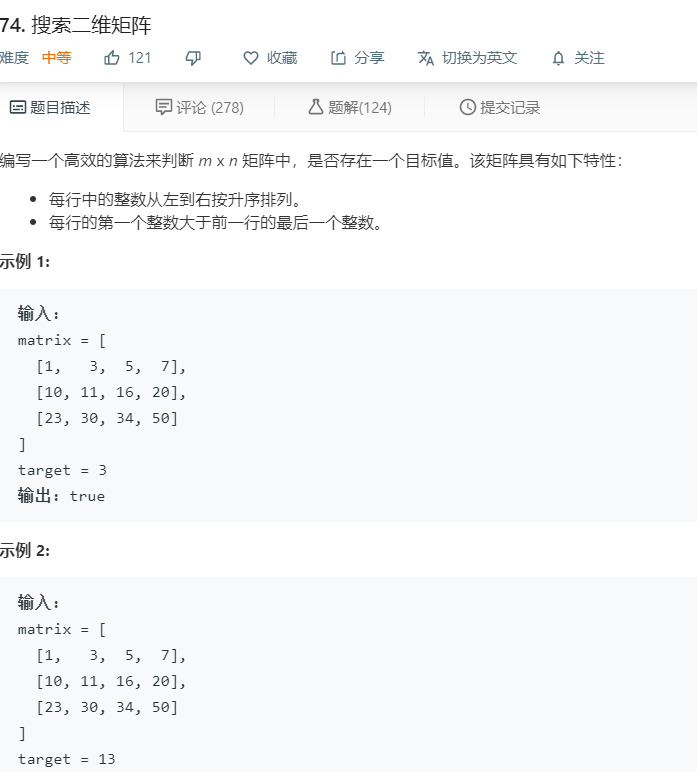
Task: Click the like count 121
Action: [x=139, y=58]
